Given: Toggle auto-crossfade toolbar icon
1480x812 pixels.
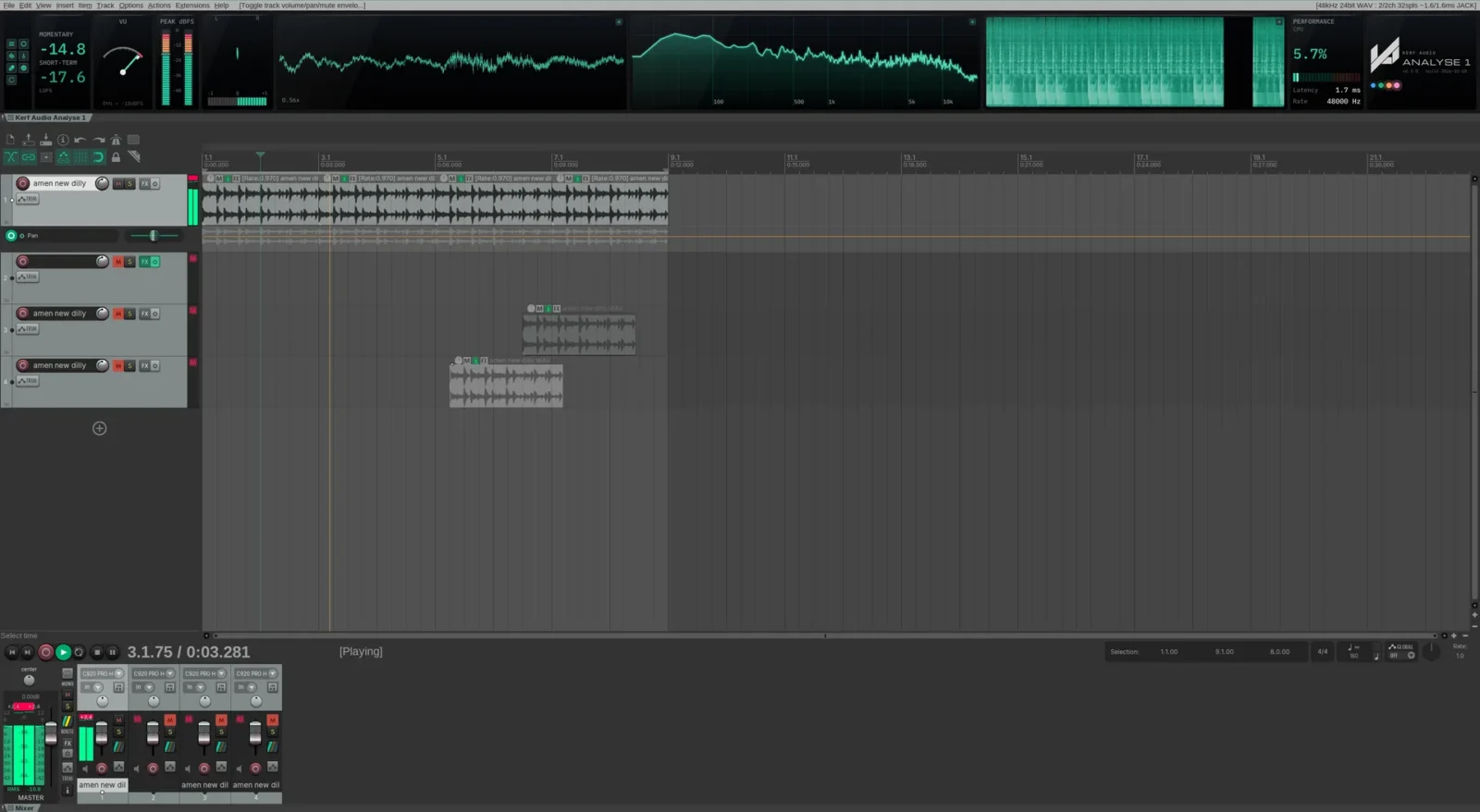Looking at the screenshot, I should 11,157.
